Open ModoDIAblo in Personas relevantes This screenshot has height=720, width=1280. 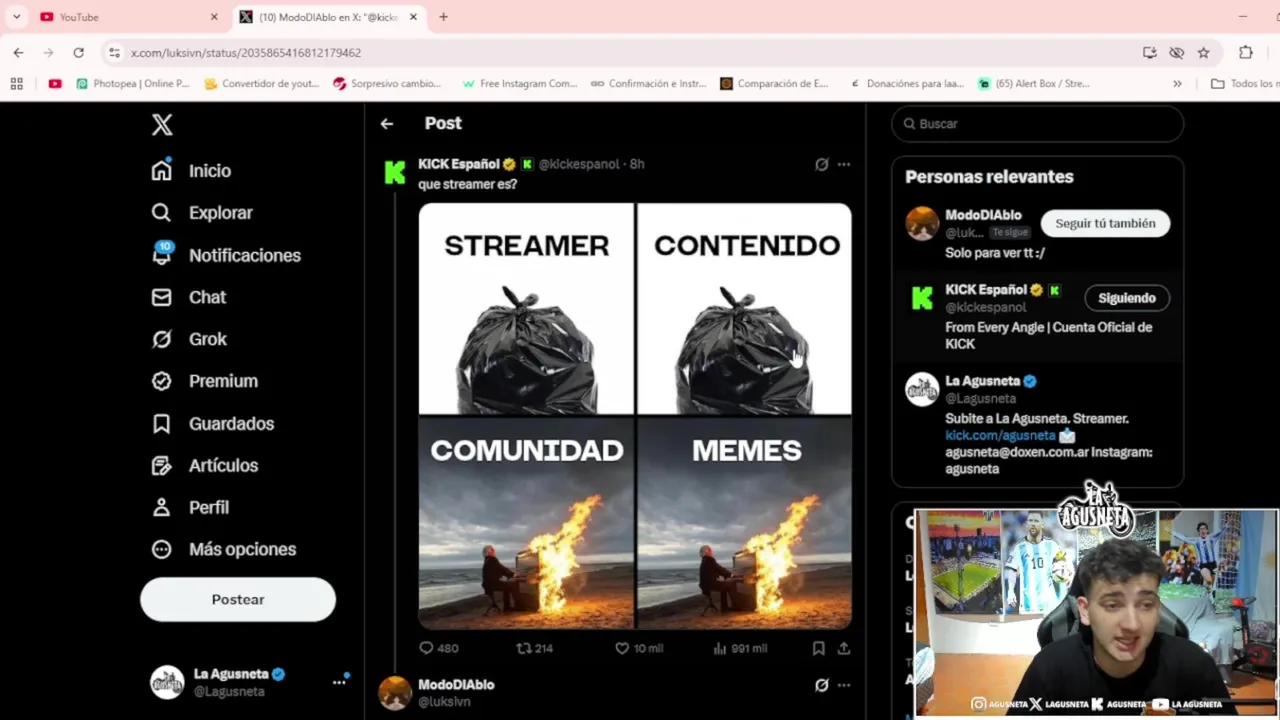tap(983, 215)
